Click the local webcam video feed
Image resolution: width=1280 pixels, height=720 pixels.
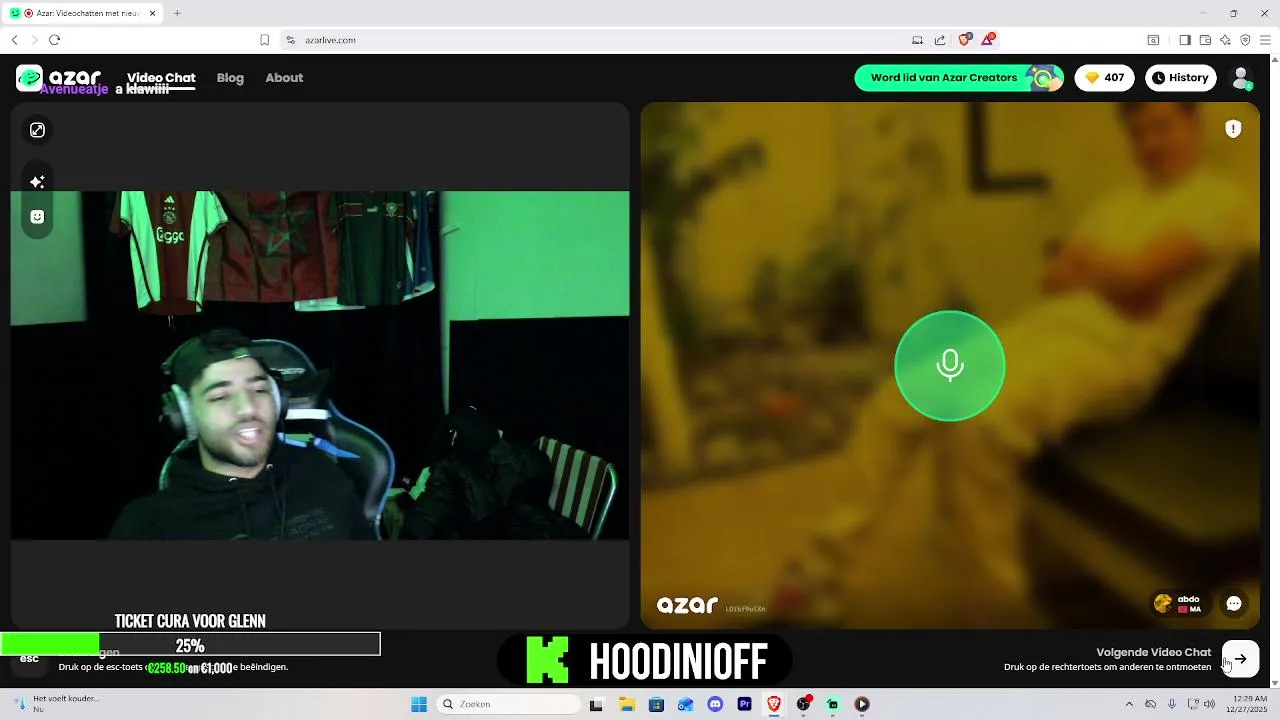tap(320, 365)
